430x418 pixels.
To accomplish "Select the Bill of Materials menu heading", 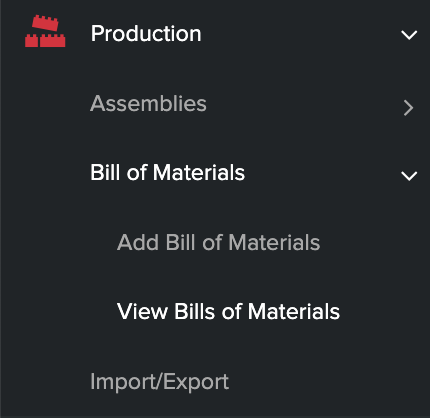I will click(168, 173).
